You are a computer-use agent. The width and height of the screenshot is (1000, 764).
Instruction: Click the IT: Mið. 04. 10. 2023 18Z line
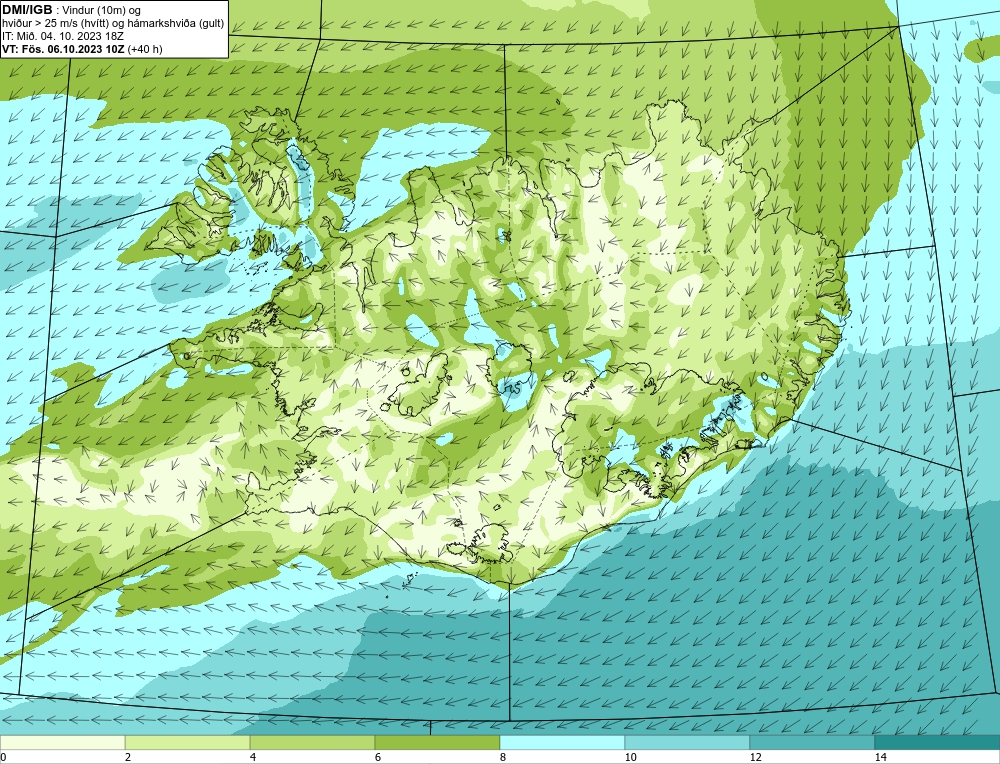(x=63, y=36)
